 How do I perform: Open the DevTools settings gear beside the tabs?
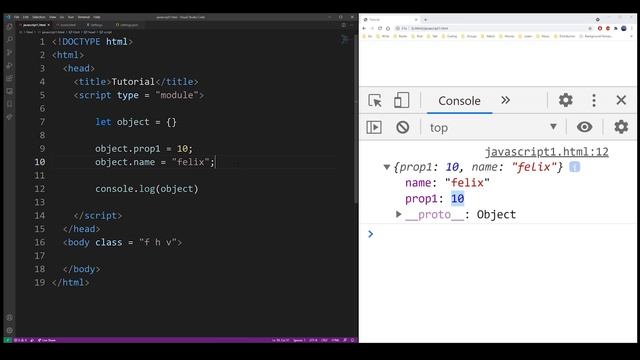(565, 100)
